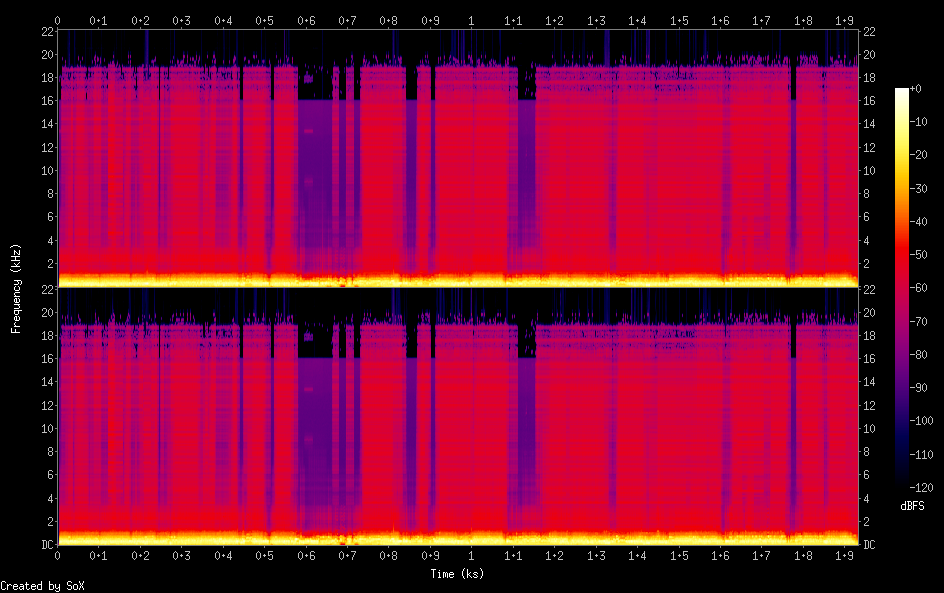Click the "Created by SoX" text
The width and height of the screenshot is (944, 593).
tap(42, 586)
